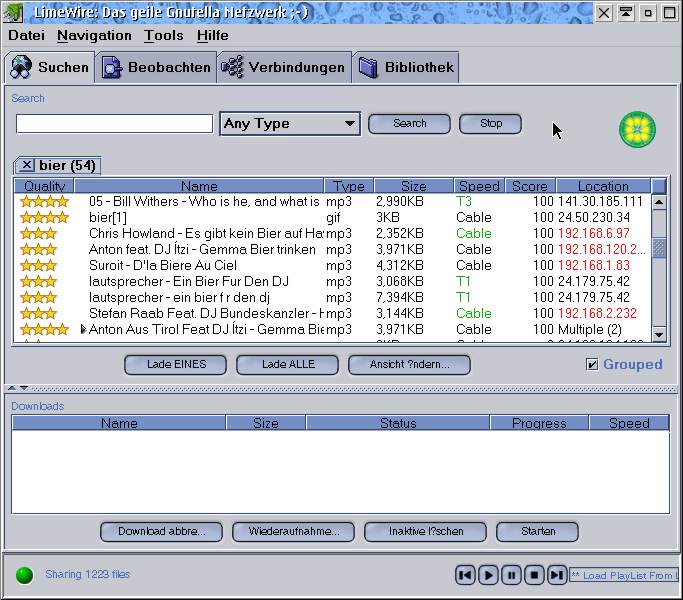Sort results by Quality column

(x=44, y=186)
